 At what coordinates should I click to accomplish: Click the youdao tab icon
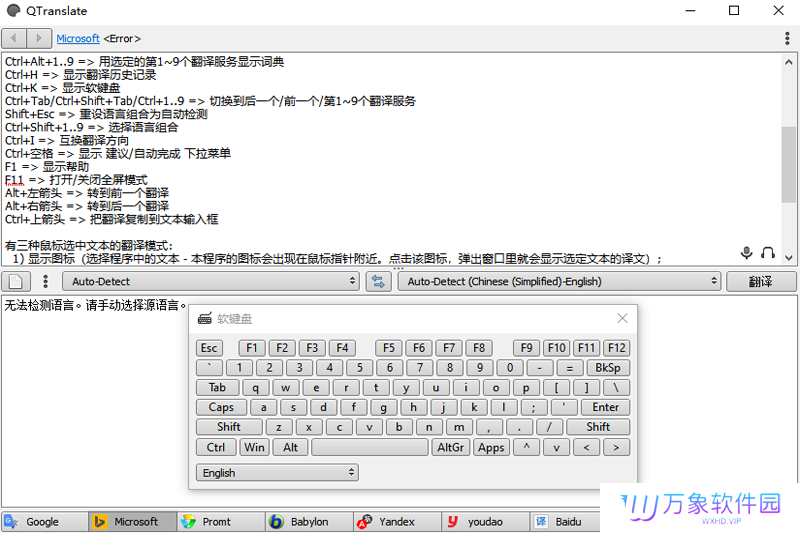tap(453, 522)
